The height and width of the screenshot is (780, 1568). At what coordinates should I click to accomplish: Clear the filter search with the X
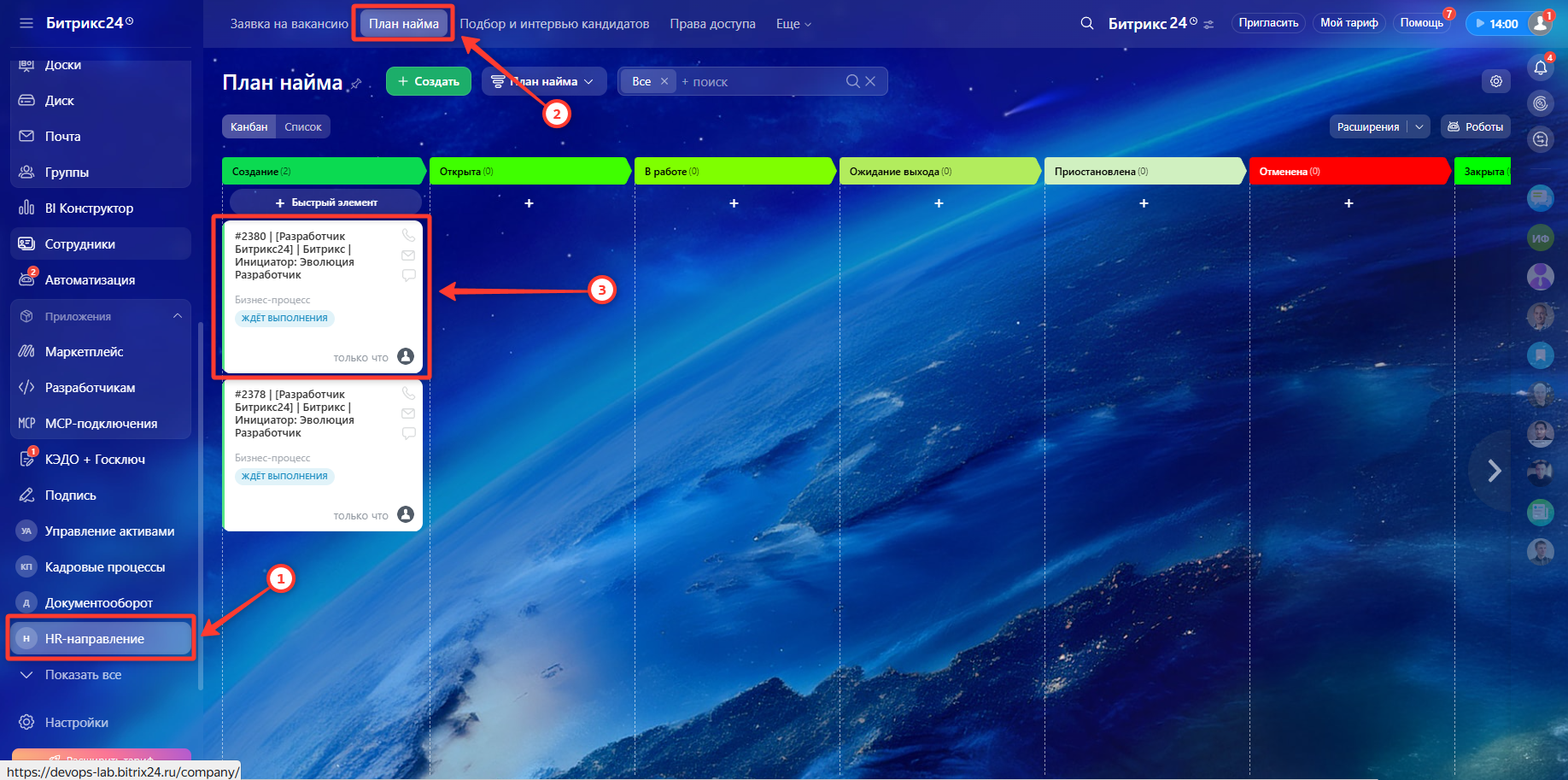pyautogui.click(x=870, y=81)
